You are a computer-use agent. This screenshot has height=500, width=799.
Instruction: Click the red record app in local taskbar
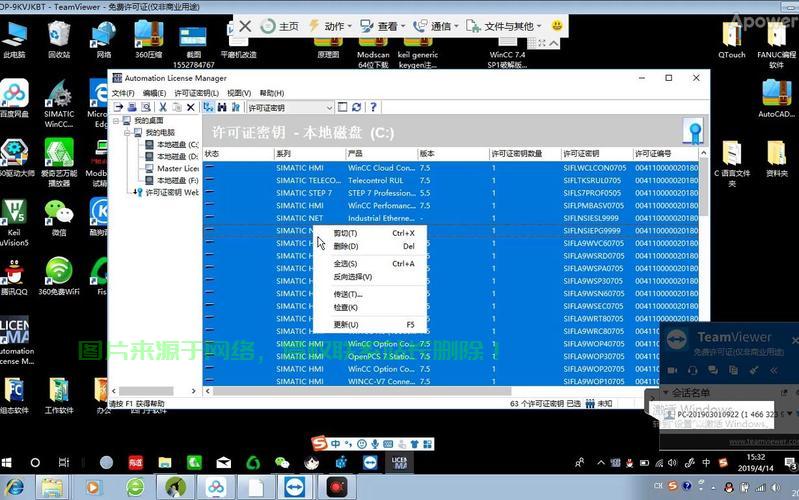point(336,487)
